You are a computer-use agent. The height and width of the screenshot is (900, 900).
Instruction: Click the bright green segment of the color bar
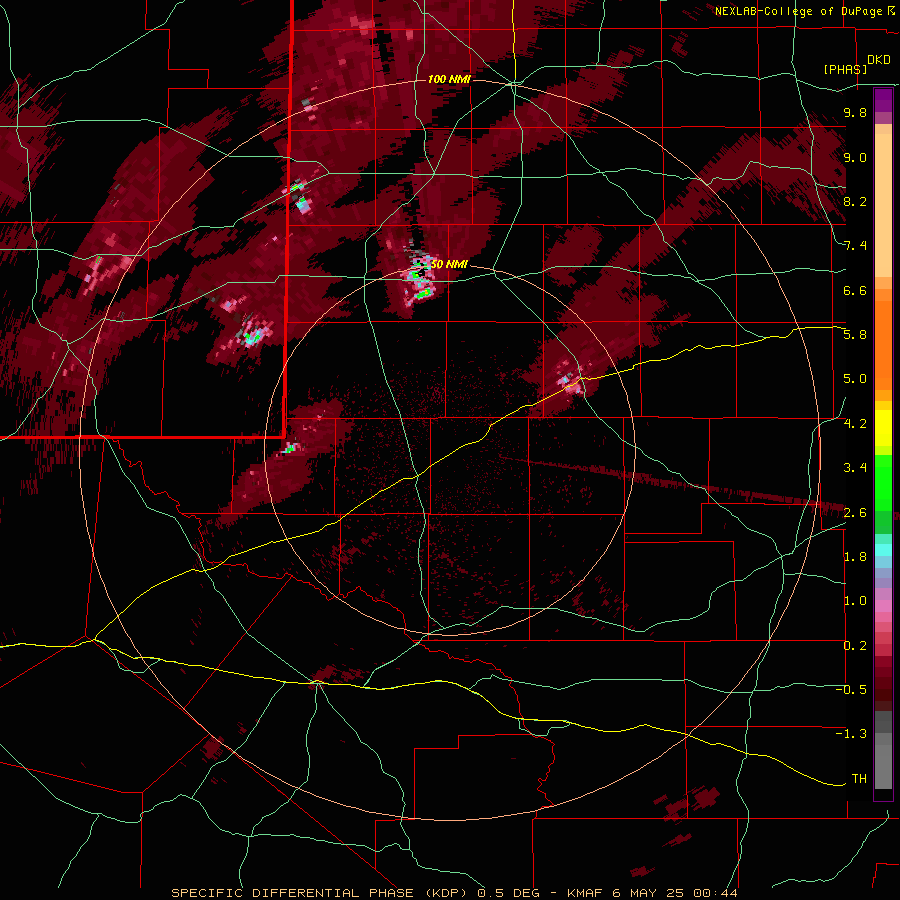tap(883, 483)
